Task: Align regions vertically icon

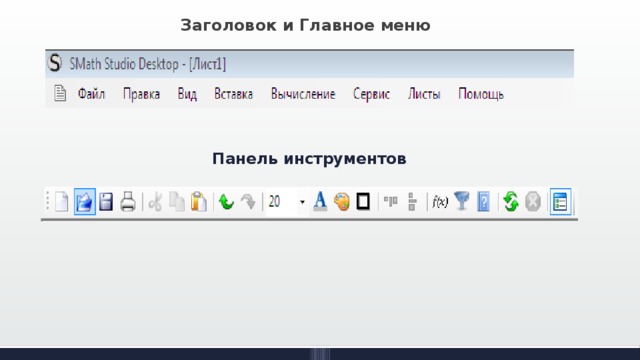Action: (x=412, y=202)
